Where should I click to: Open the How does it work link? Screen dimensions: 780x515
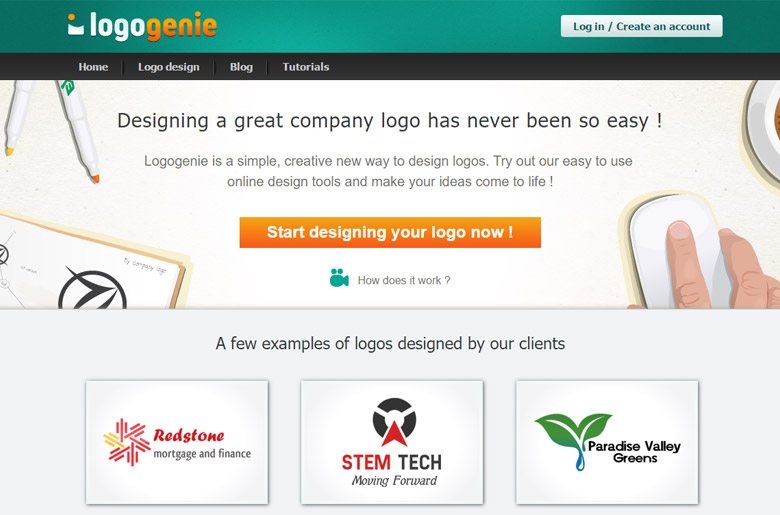coord(403,280)
